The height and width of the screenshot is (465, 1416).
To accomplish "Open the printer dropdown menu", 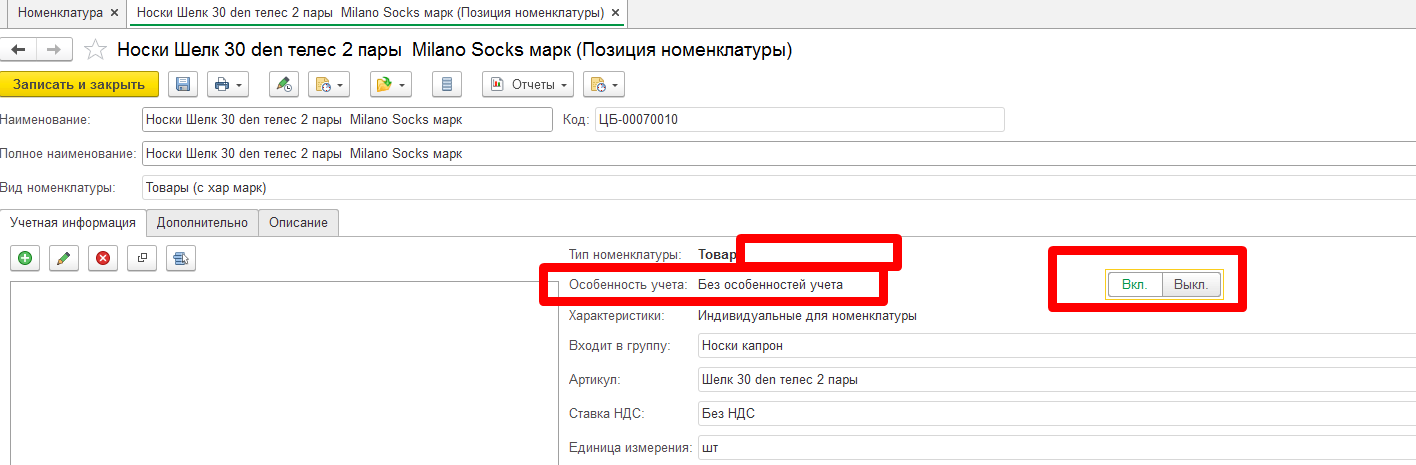I will click(228, 85).
